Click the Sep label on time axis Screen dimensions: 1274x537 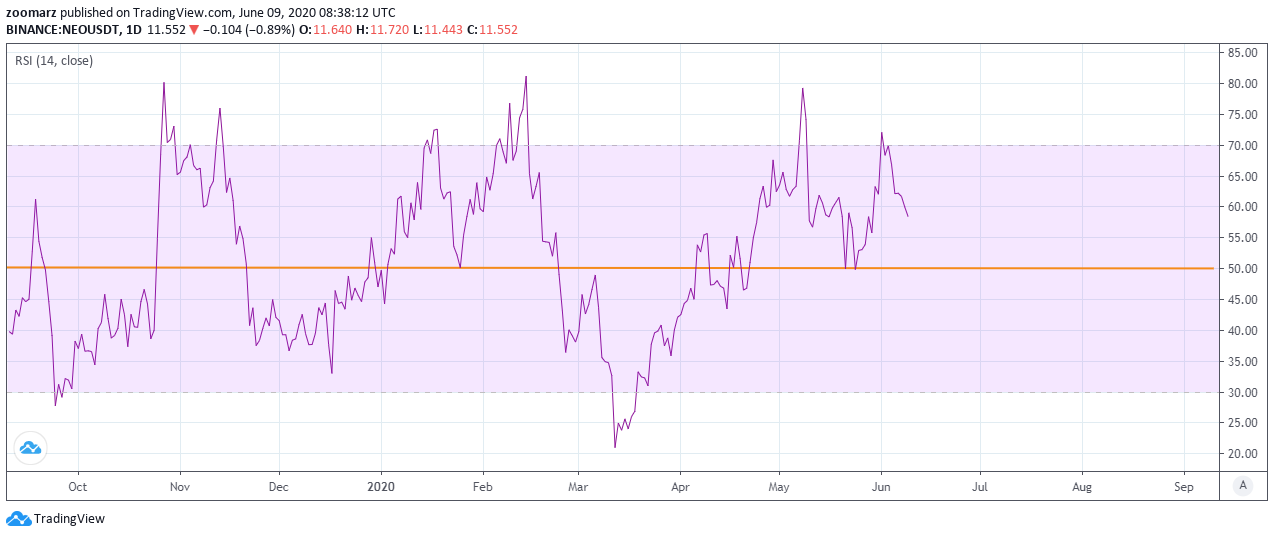[1184, 487]
